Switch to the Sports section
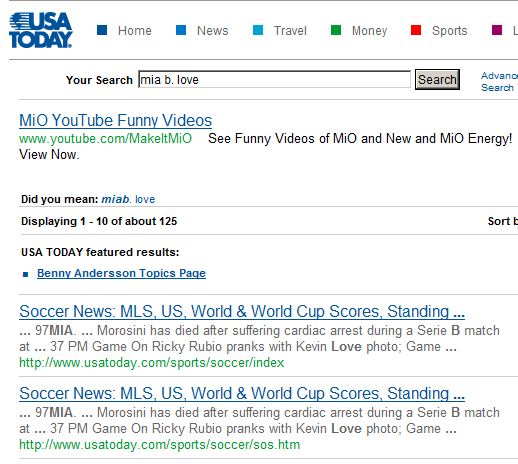The image size is (518, 464). pos(449,31)
